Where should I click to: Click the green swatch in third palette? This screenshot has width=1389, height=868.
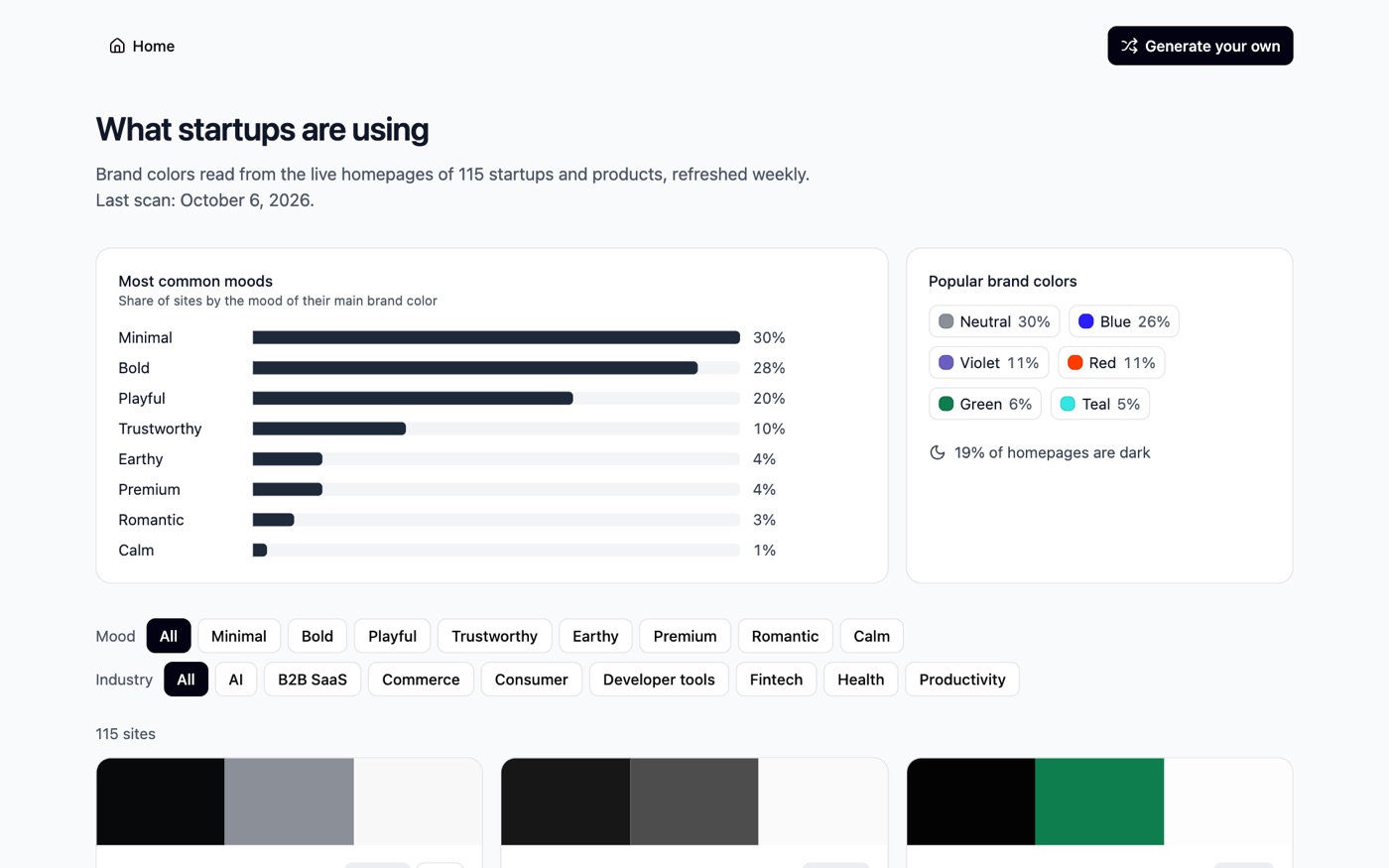pyautogui.click(x=1099, y=802)
